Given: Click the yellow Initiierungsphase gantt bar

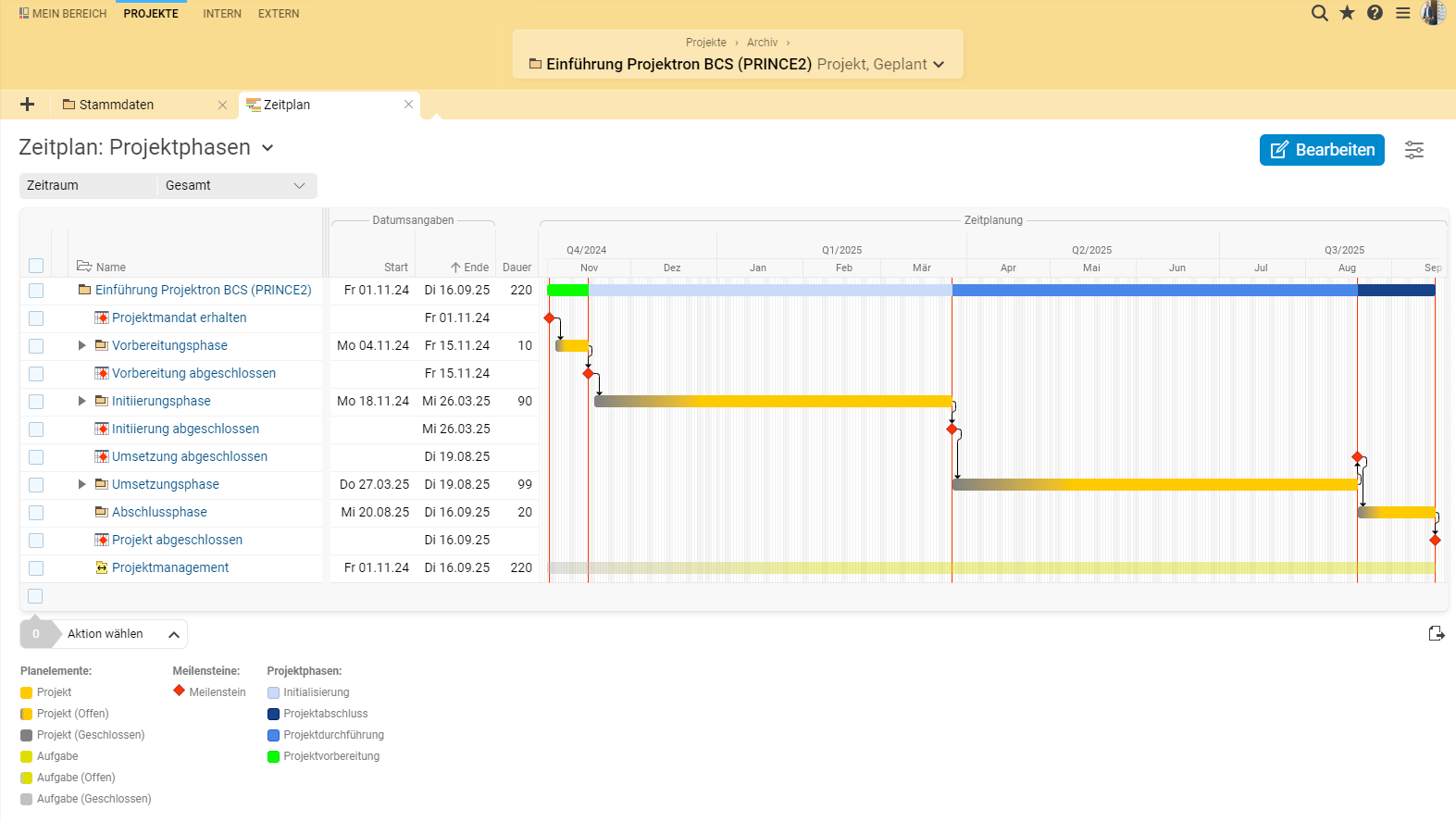Looking at the screenshot, I should [x=774, y=401].
